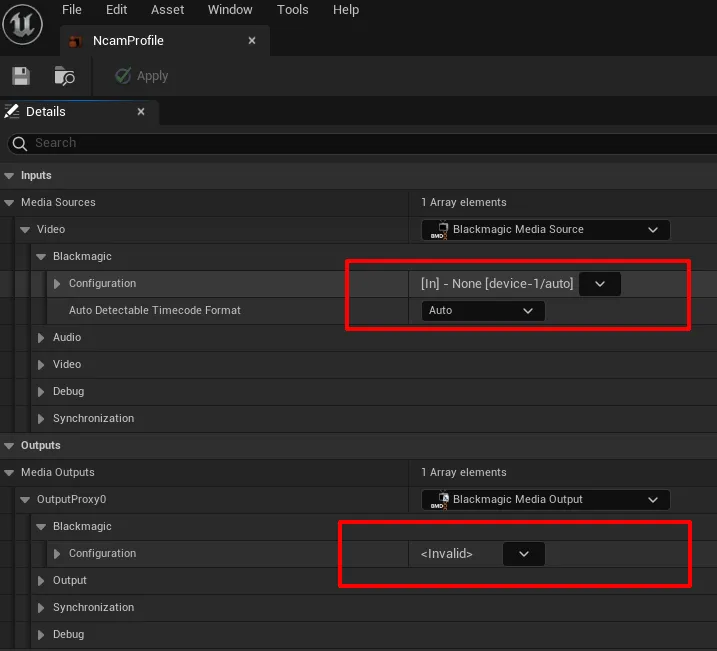Open the Blackmagic Media Source dropdown

tap(546, 229)
